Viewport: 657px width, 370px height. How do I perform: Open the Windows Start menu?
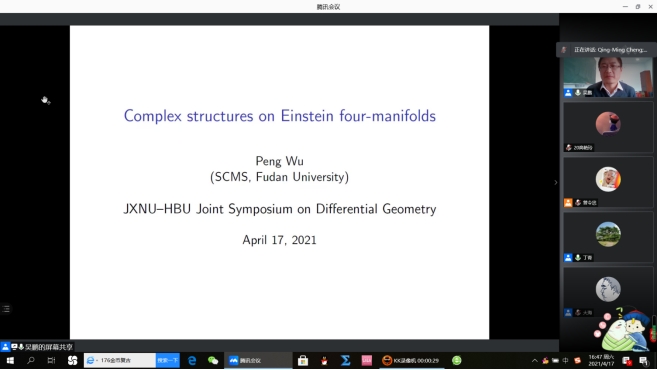tap(10, 360)
